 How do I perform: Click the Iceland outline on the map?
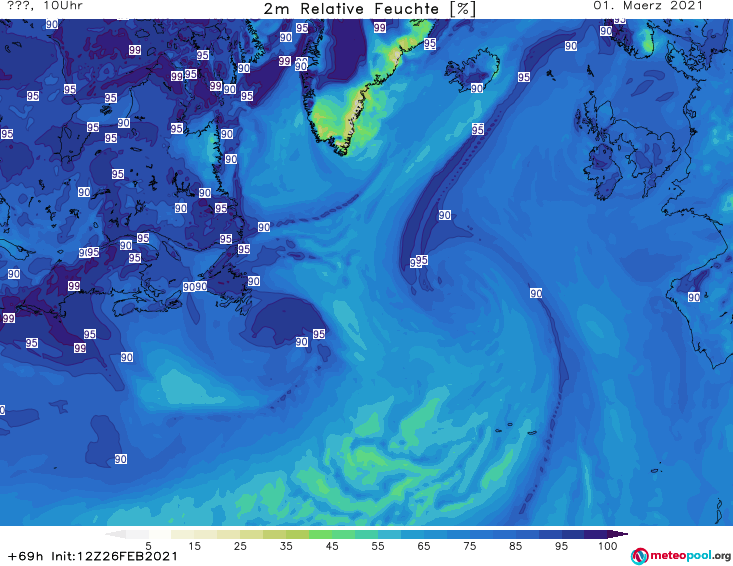pos(472,70)
